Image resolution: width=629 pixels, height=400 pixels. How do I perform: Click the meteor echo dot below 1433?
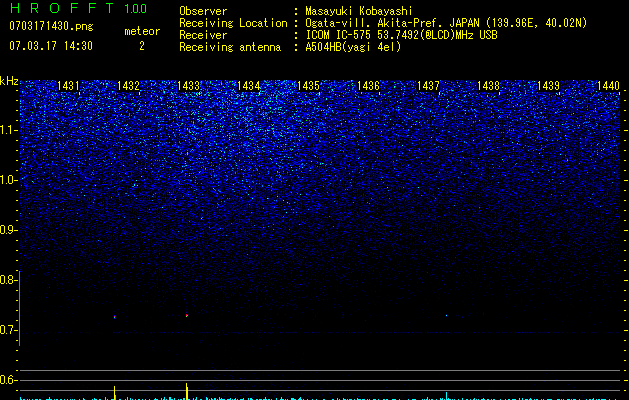click(187, 316)
